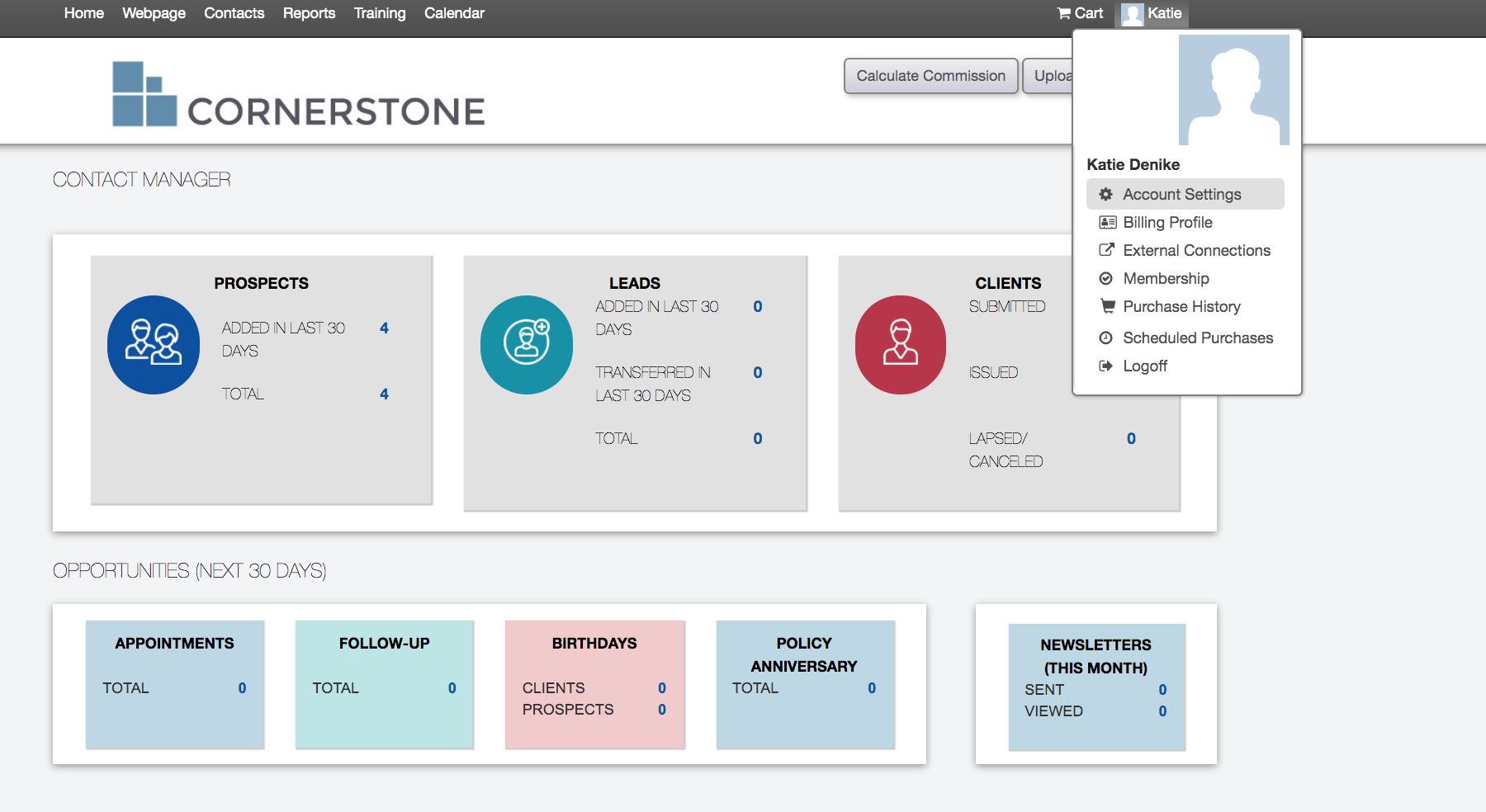Click Leads added in last 30 days count
The width and height of the screenshot is (1486, 812).
pyautogui.click(x=758, y=306)
